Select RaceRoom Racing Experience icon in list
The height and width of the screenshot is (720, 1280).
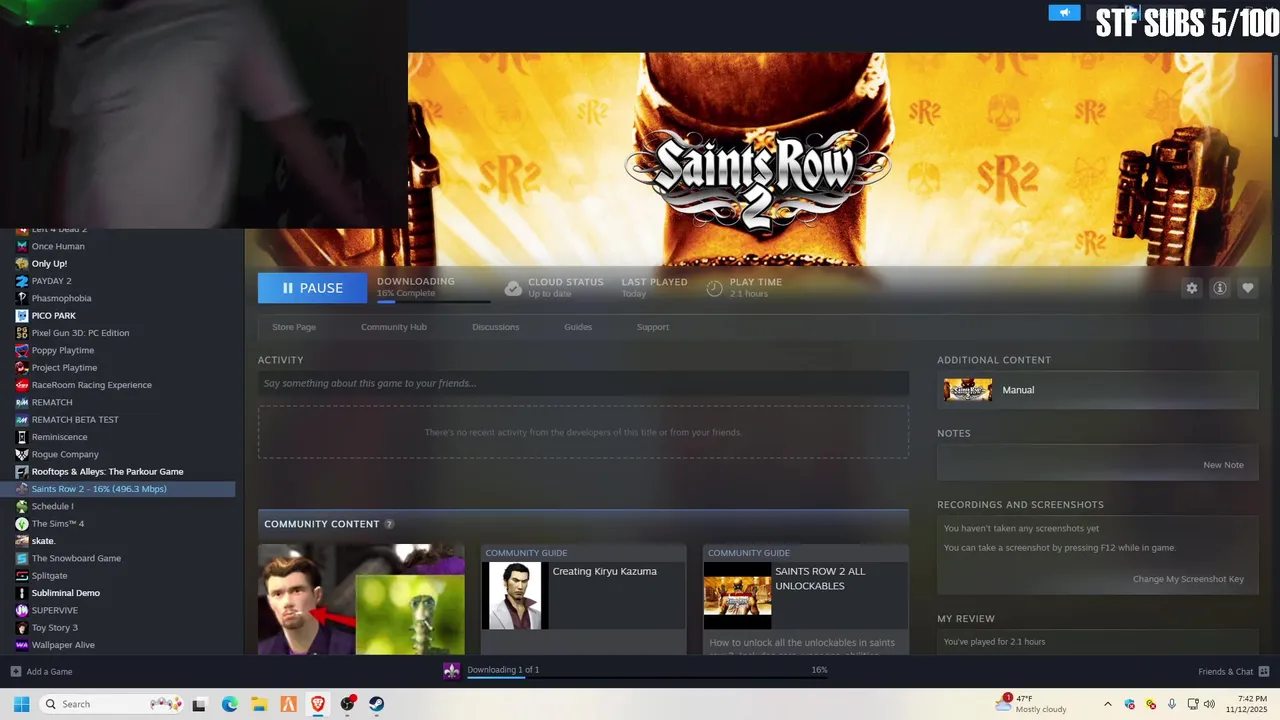pyautogui.click(x=22, y=385)
